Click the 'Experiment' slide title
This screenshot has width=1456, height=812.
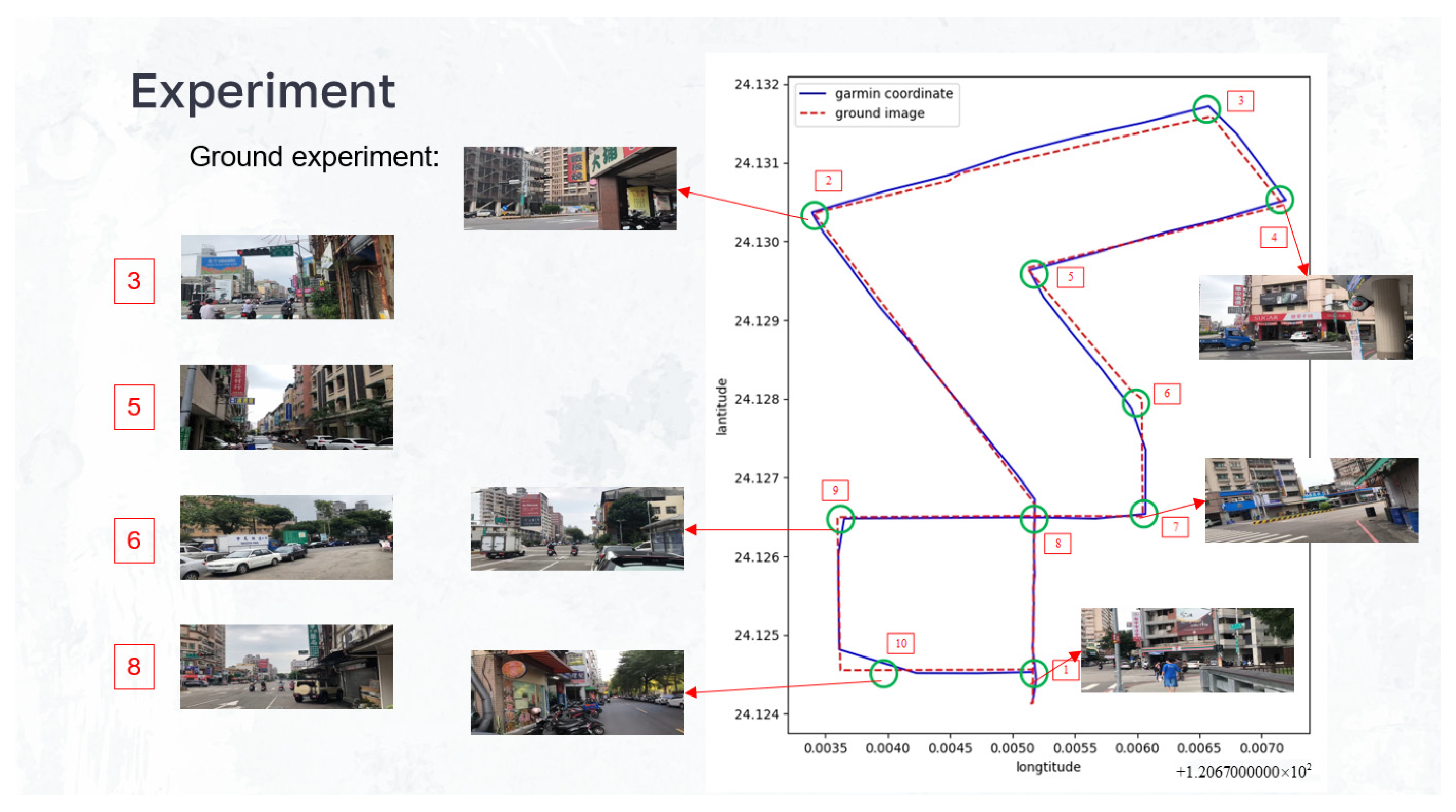[263, 91]
